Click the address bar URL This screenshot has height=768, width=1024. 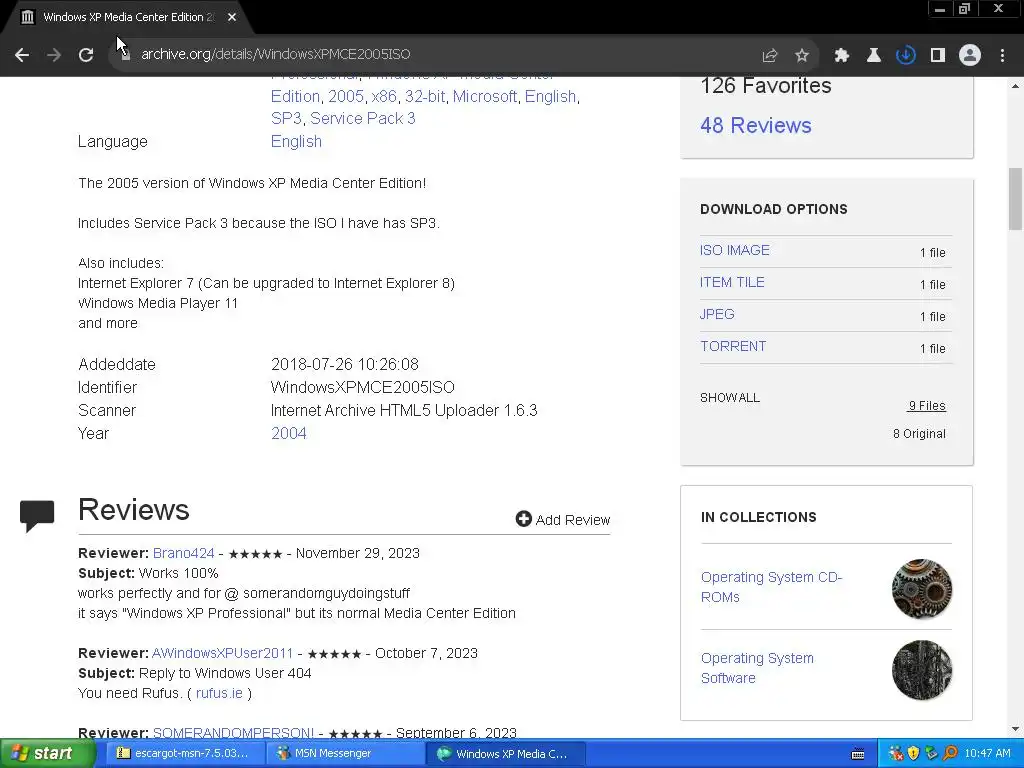276,54
